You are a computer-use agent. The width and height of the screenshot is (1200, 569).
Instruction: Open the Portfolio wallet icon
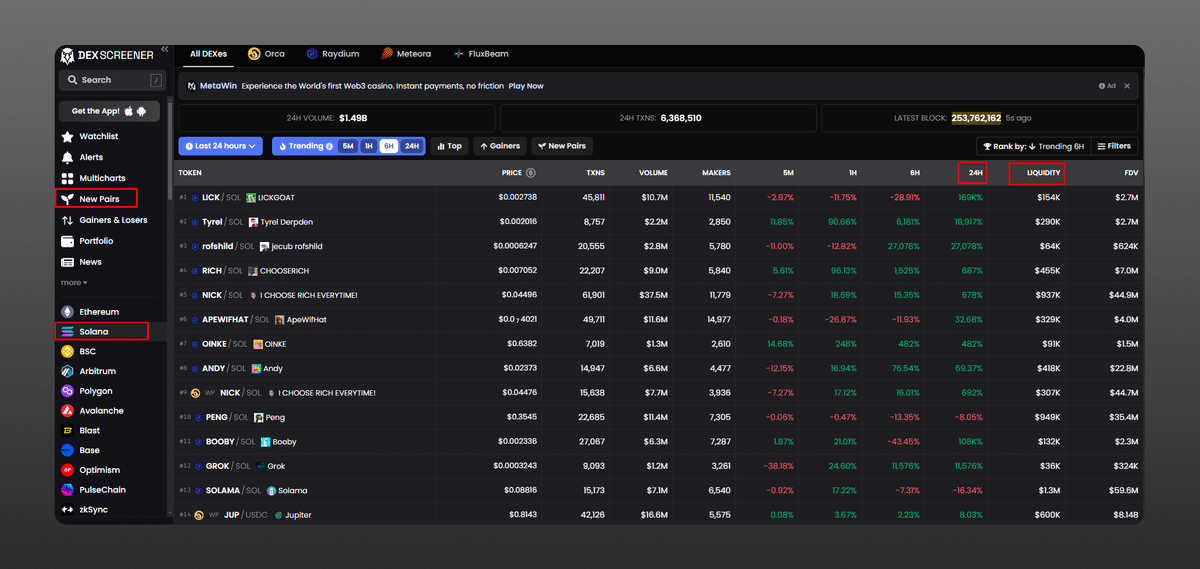pos(68,241)
